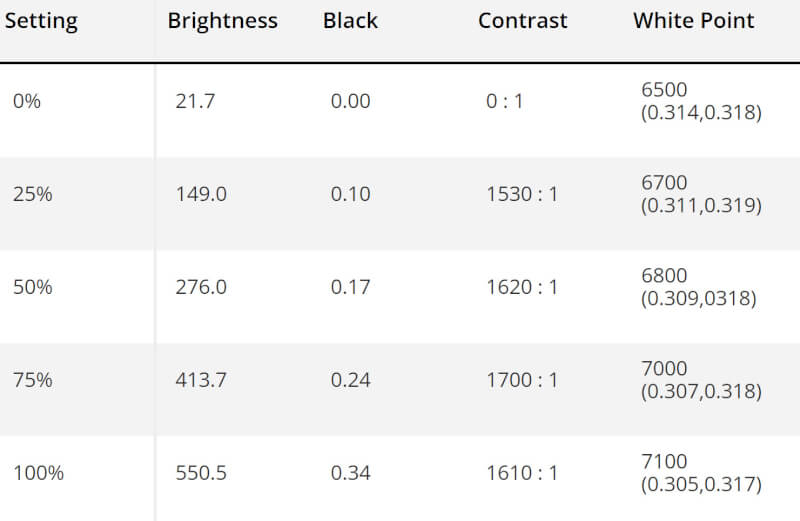This screenshot has height=521, width=800.
Task: Click the 6500 white point cell
Action: tap(701, 101)
